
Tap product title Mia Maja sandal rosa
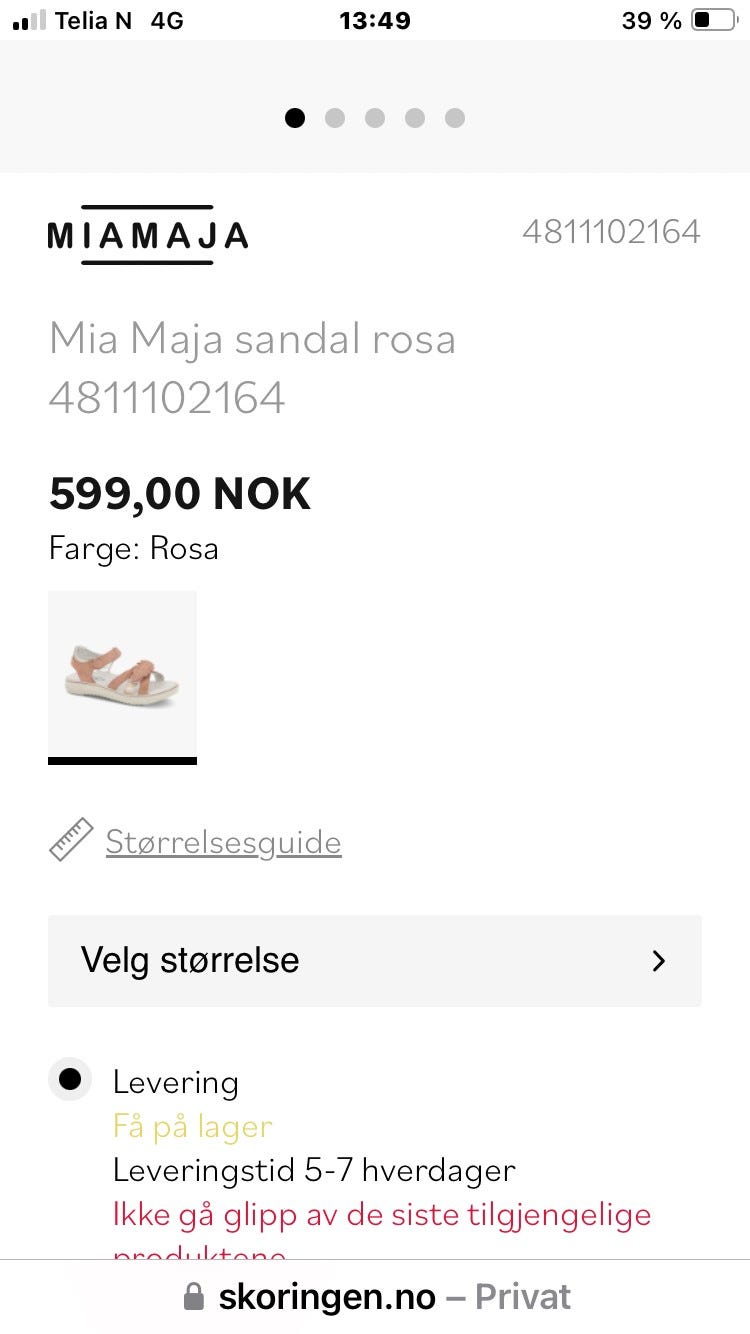(x=252, y=339)
